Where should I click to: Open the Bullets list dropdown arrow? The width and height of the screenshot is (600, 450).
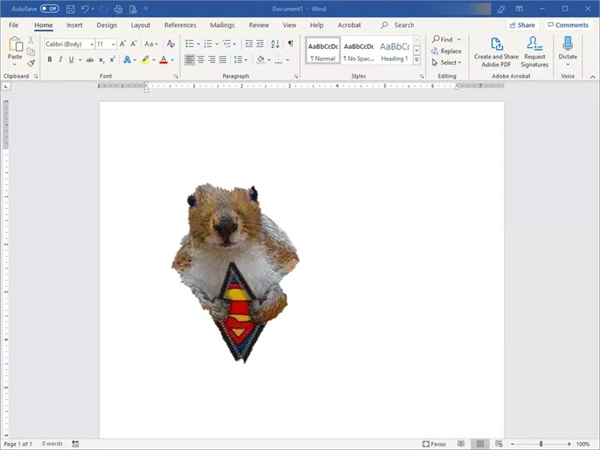(x=198, y=44)
